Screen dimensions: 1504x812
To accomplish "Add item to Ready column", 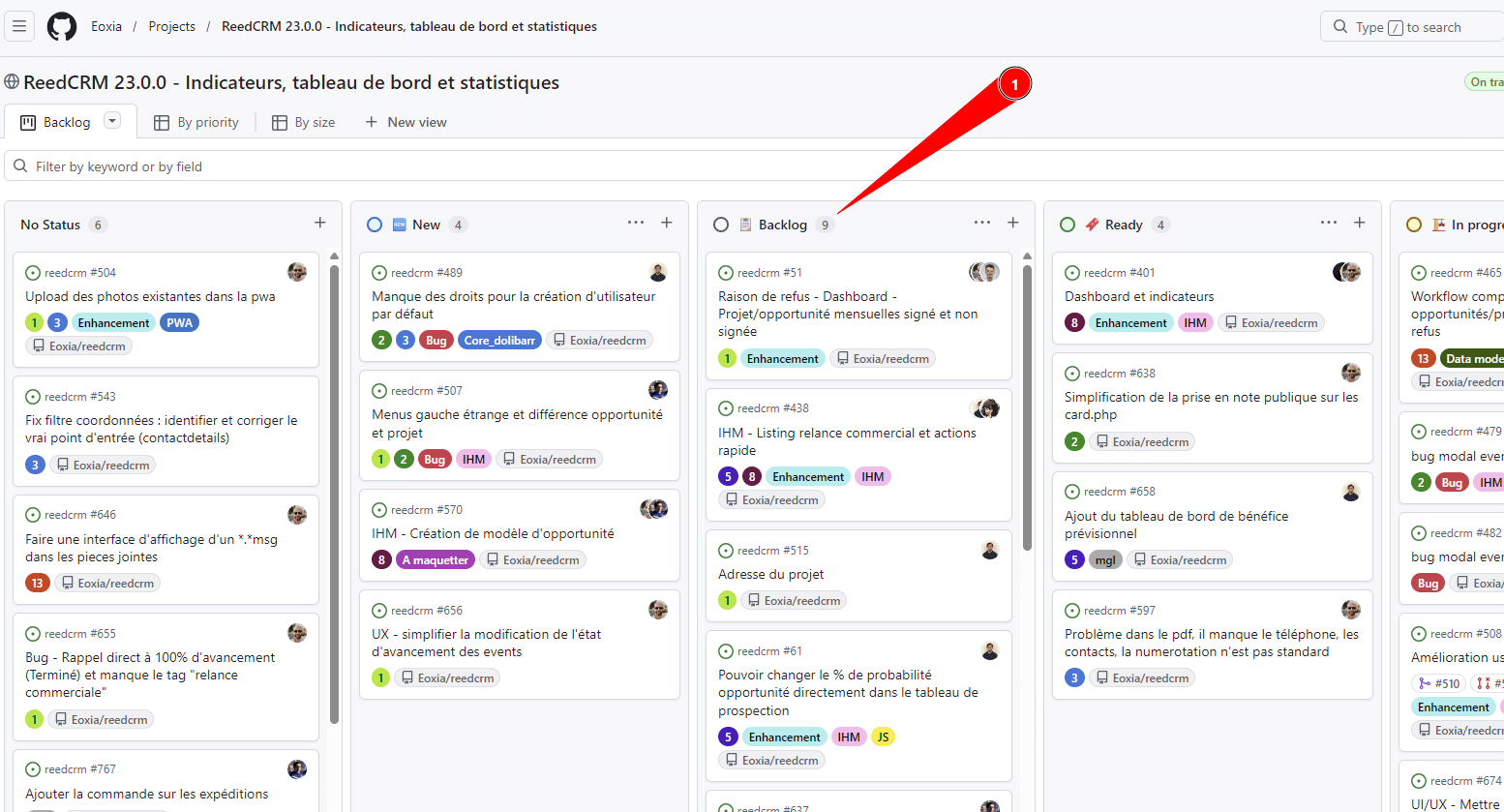I will (x=1360, y=223).
